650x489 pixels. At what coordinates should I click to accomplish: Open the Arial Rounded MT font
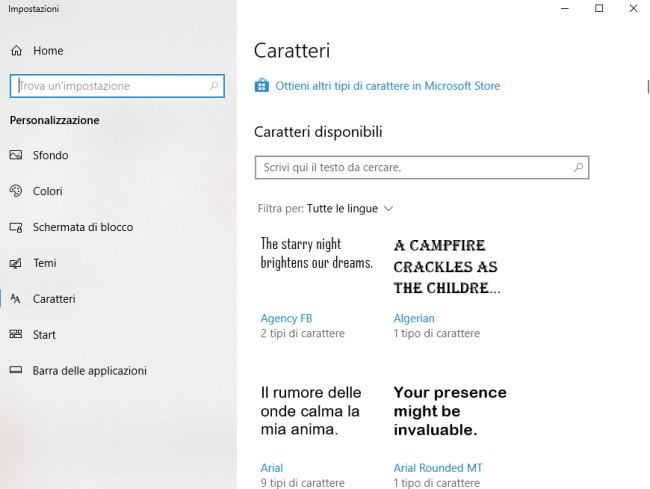click(438, 468)
